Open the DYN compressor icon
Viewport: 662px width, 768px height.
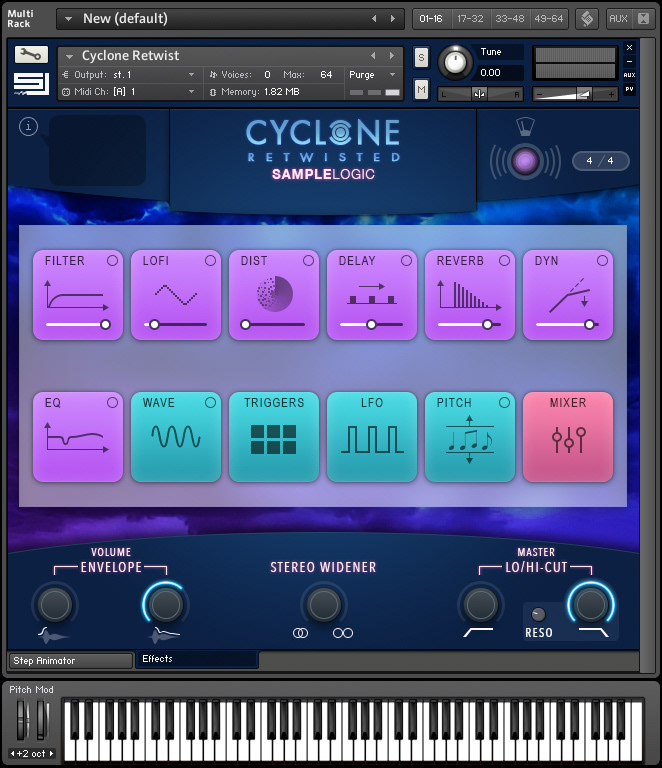click(569, 295)
